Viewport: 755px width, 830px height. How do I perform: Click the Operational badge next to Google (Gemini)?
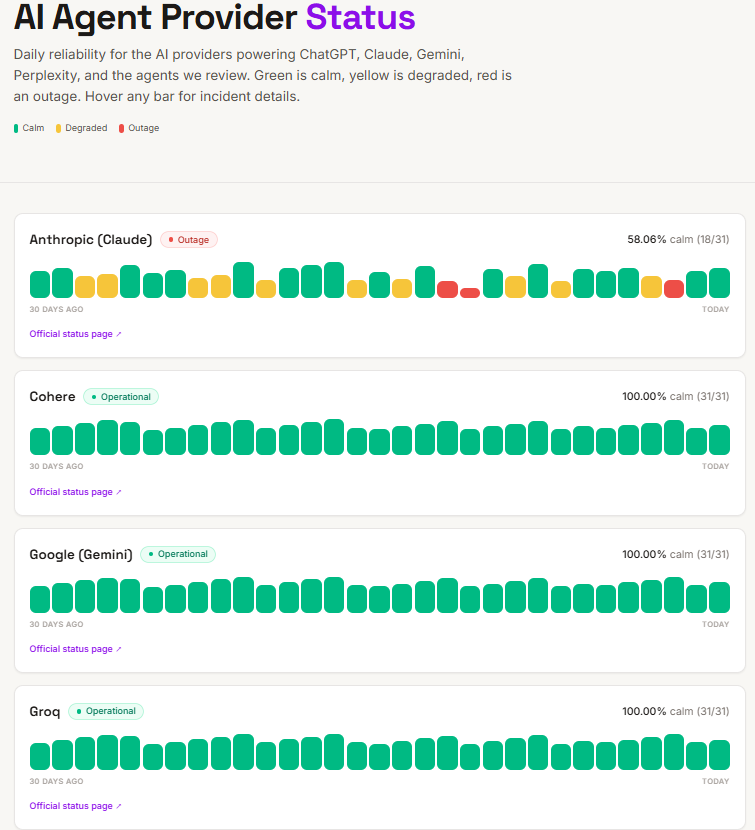click(178, 554)
